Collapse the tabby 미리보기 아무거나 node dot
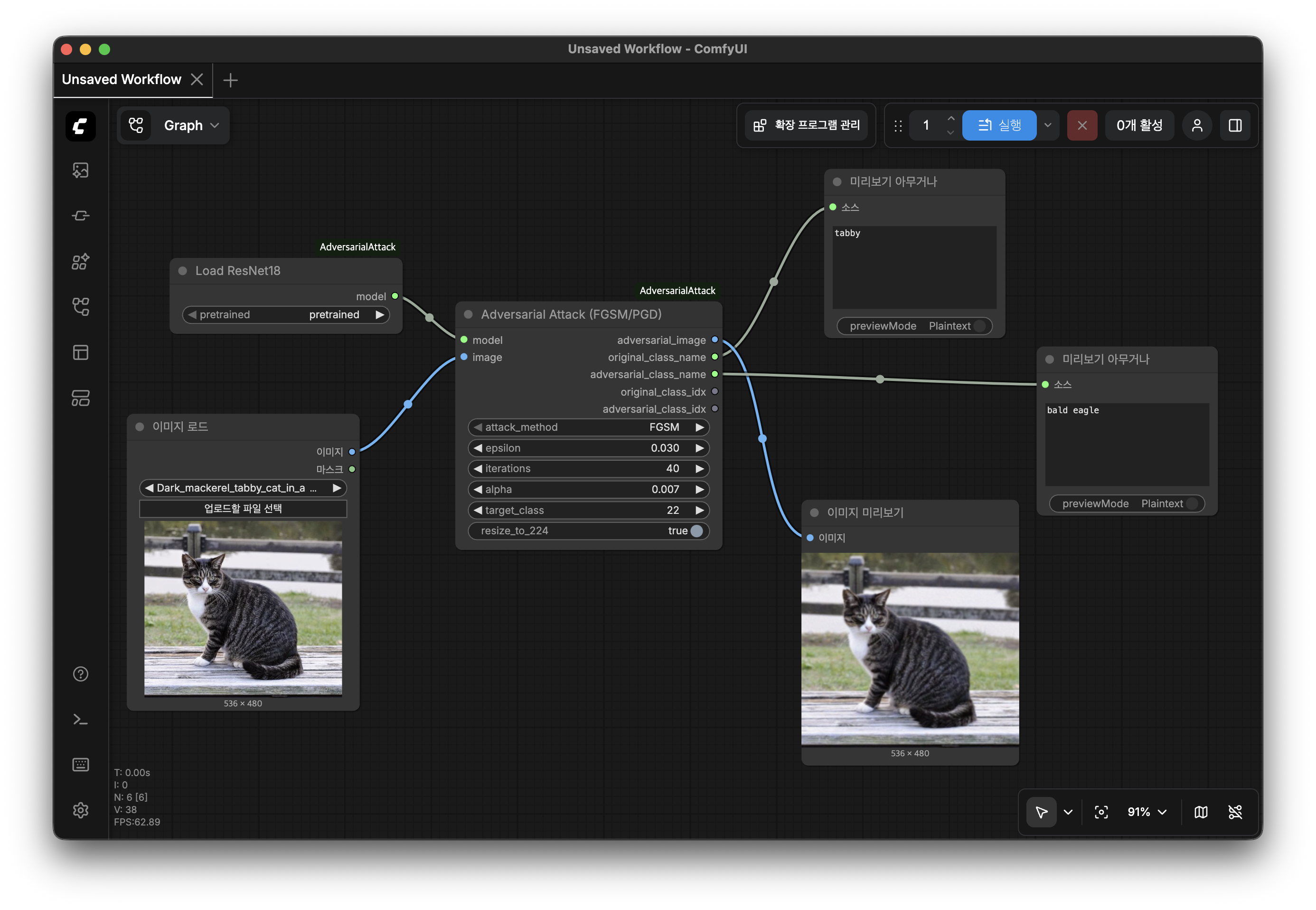The width and height of the screenshot is (1316, 910). point(837,182)
